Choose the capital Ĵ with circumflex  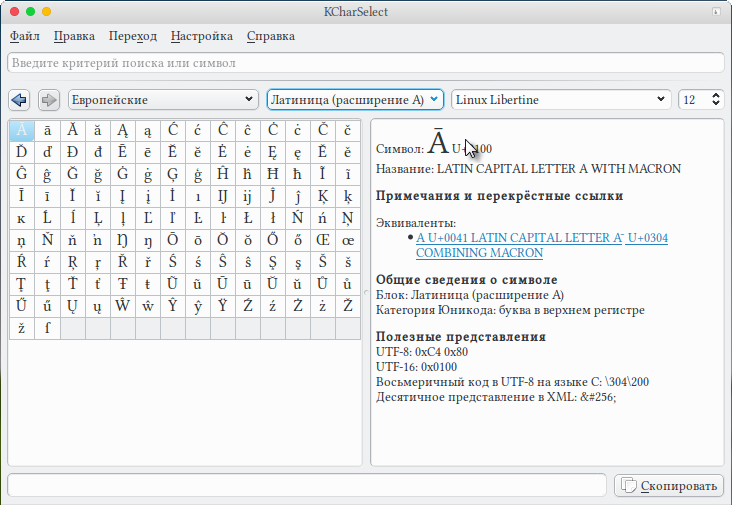click(273, 196)
